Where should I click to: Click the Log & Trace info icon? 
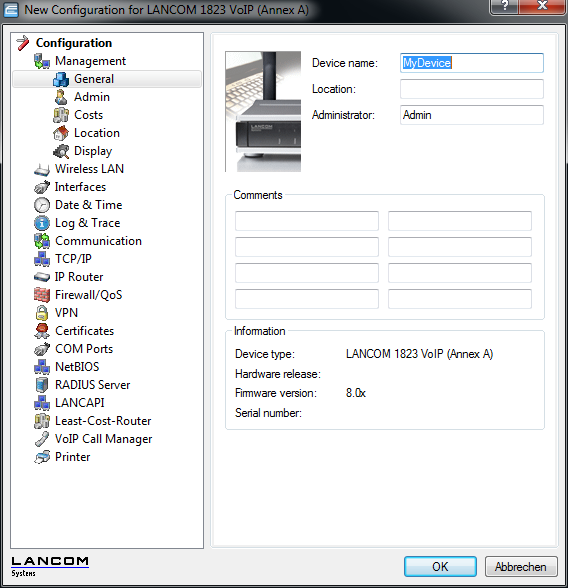(42, 223)
